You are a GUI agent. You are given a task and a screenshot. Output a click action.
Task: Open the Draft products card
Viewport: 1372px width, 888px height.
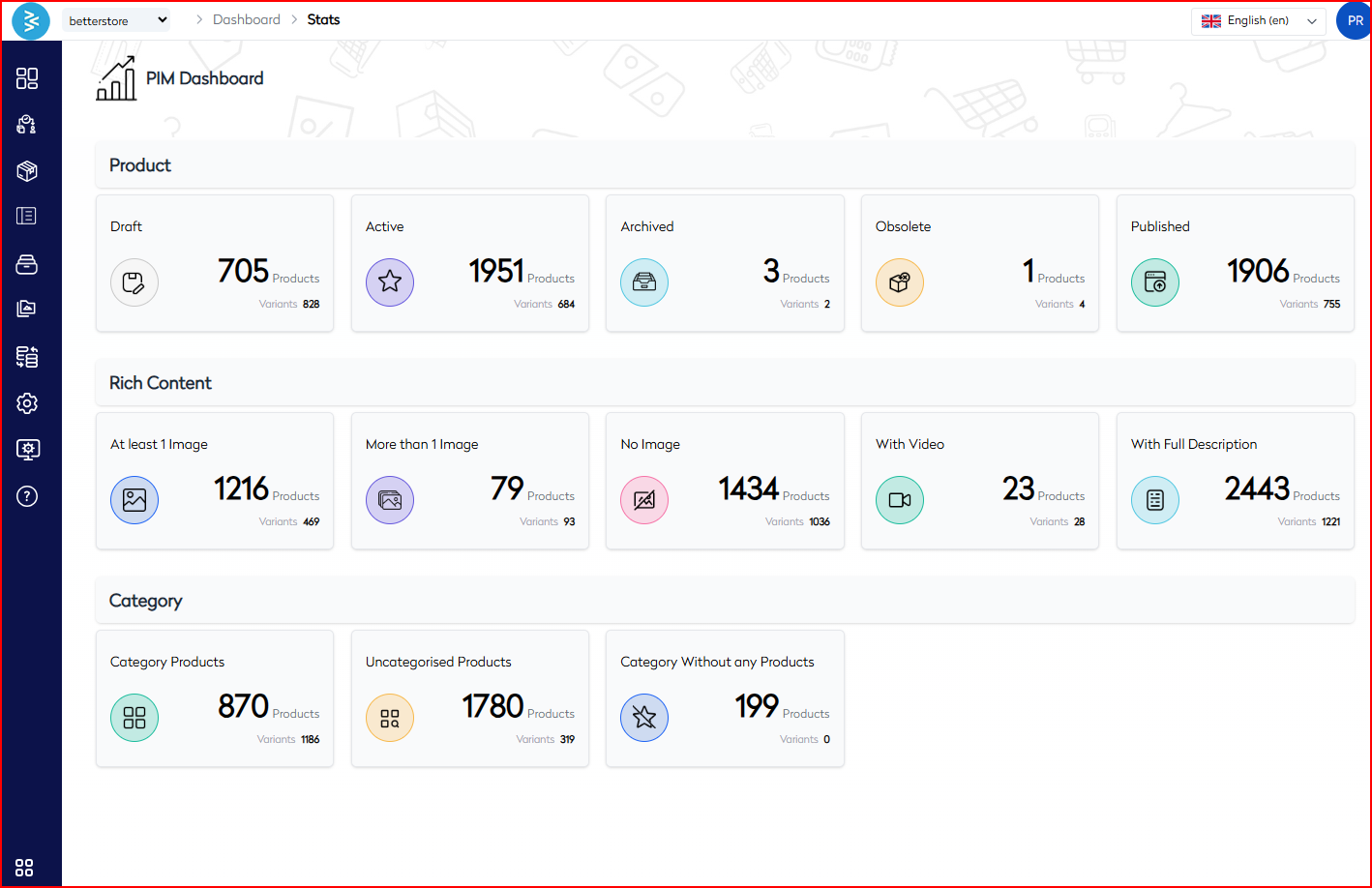[x=215, y=264]
